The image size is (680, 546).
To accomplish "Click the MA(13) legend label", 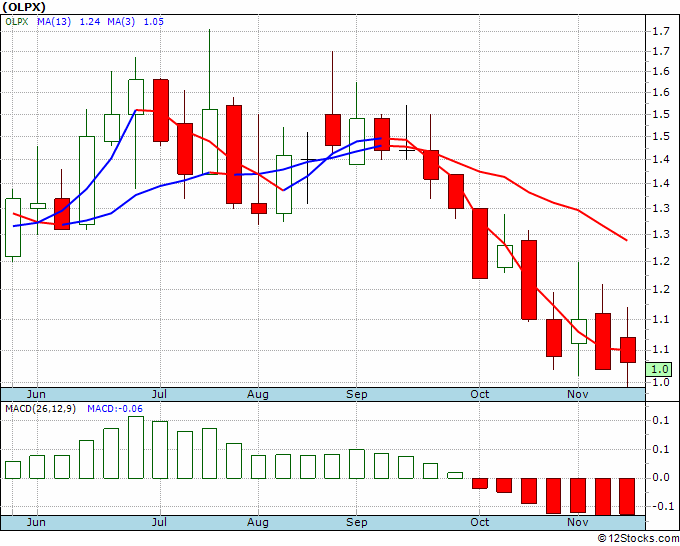I will [x=54, y=22].
